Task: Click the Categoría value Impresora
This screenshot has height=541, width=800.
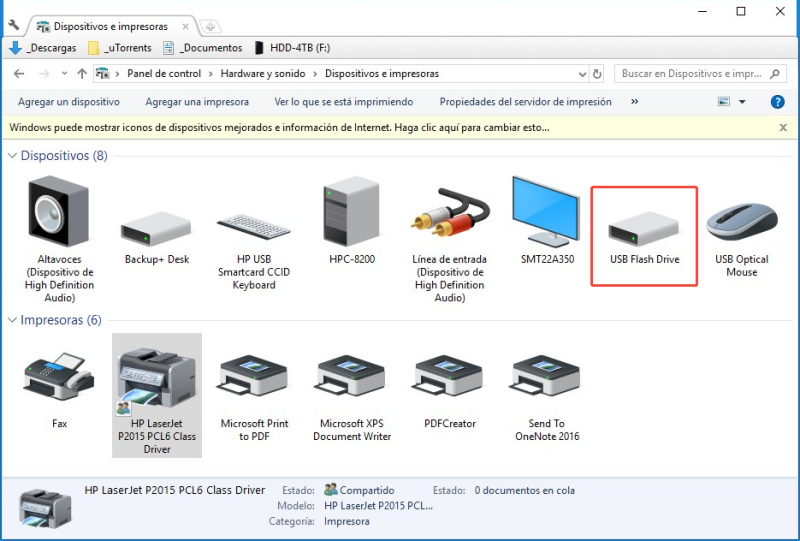Action: [346, 522]
